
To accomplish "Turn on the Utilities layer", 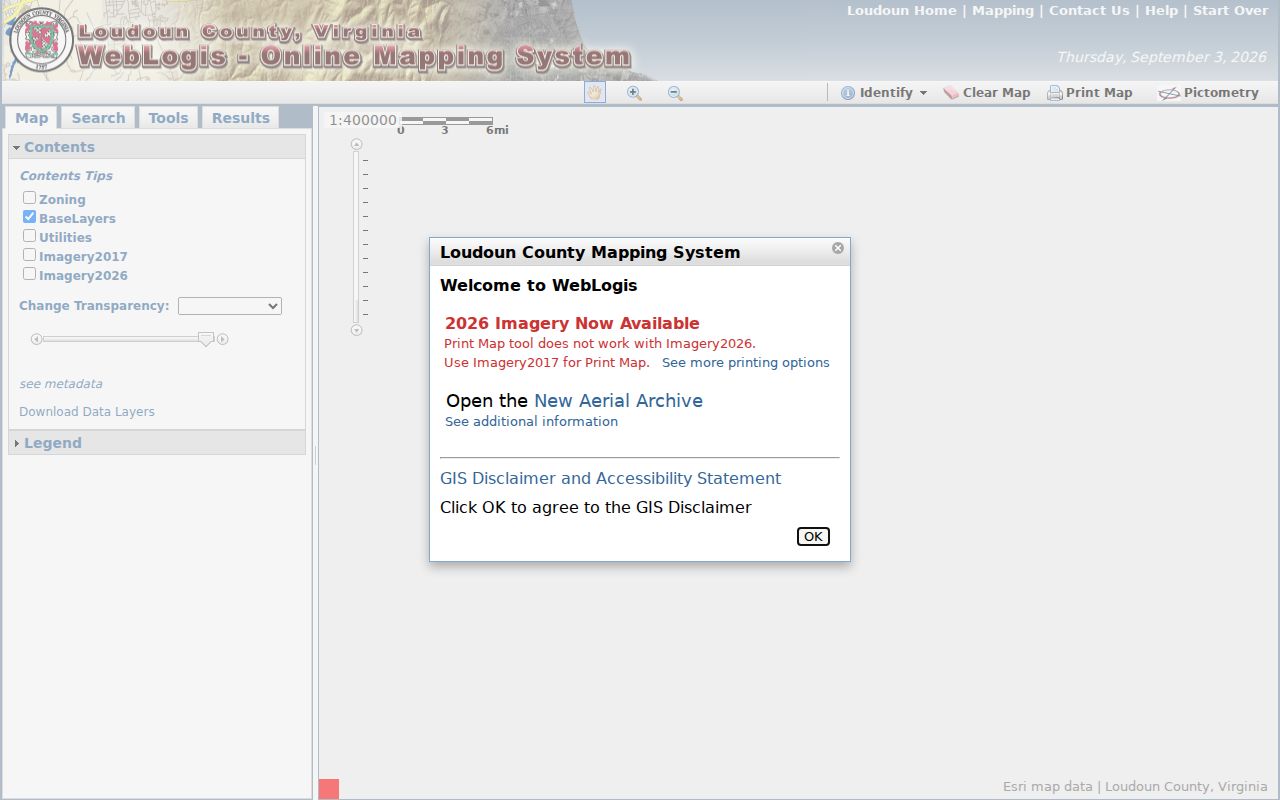I will pos(30,236).
